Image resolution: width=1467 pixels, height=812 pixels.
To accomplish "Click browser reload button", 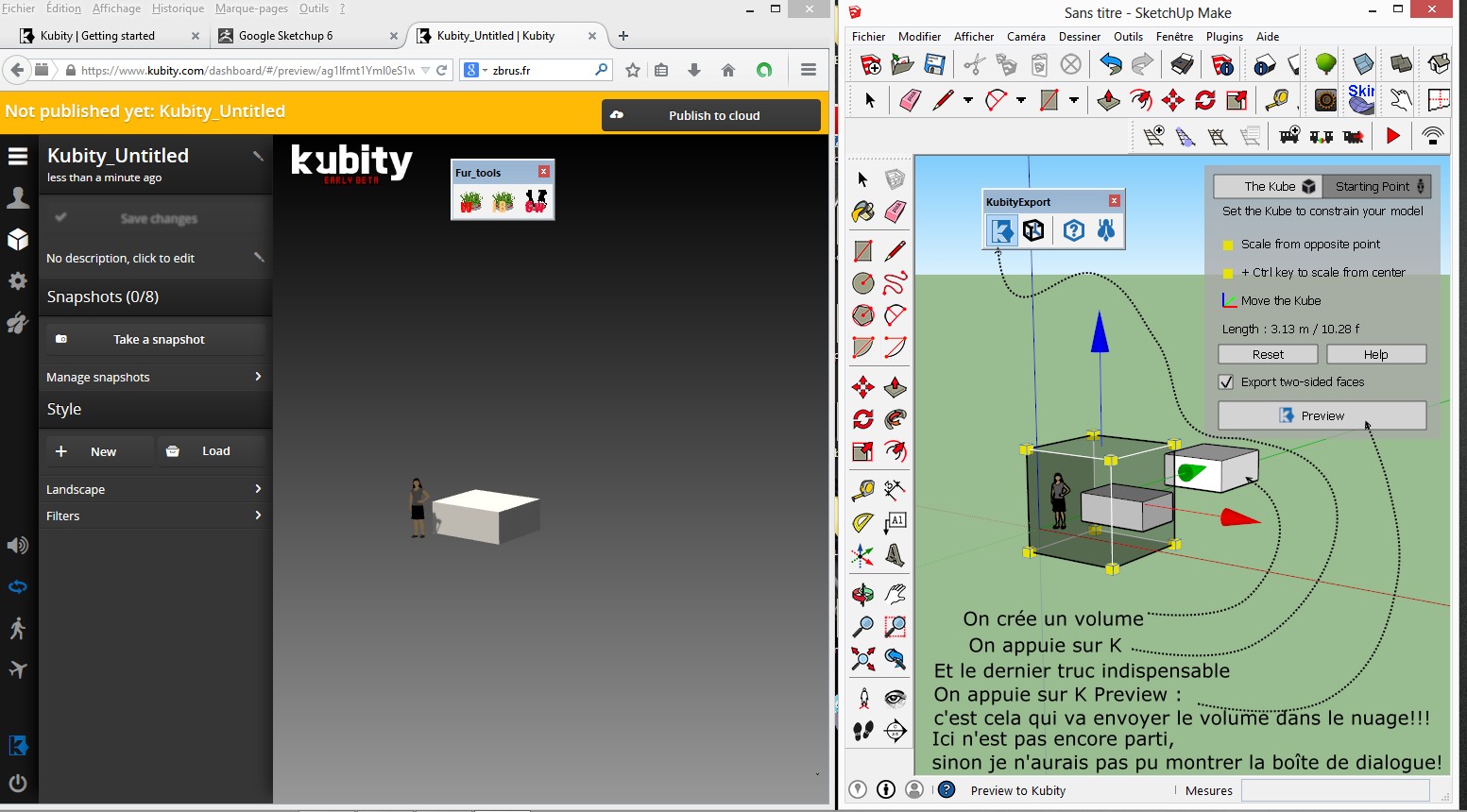I will pyautogui.click(x=441, y=70).
